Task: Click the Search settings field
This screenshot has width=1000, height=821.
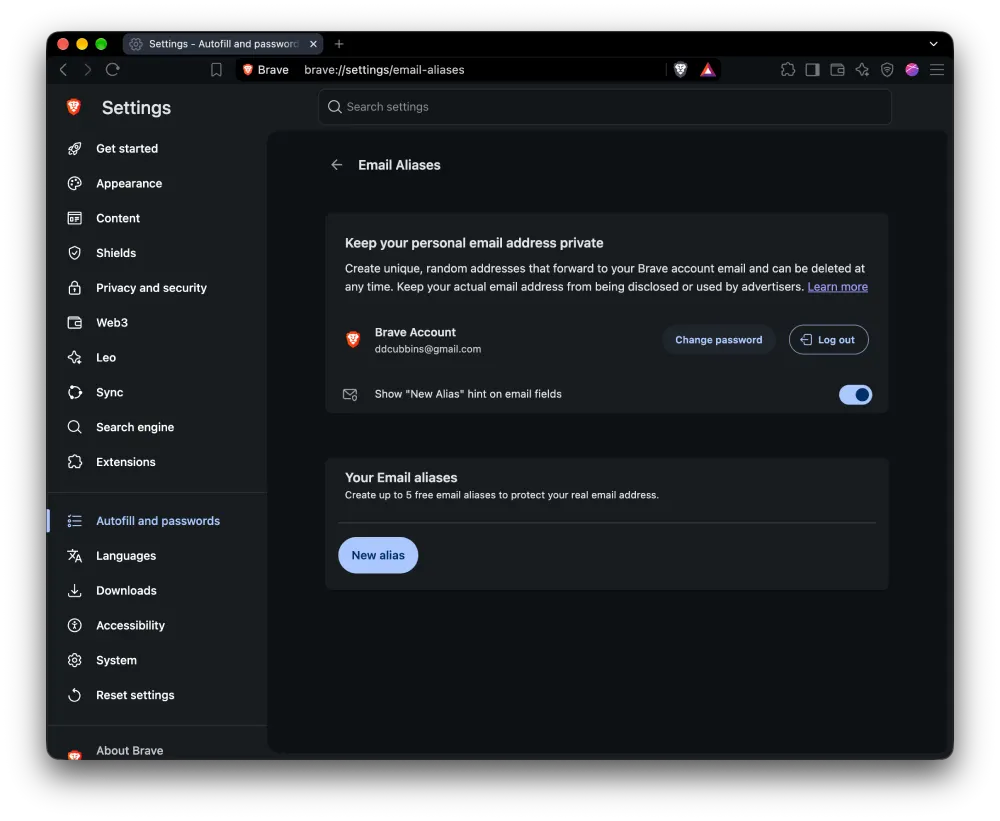Action: coord(605,107)
